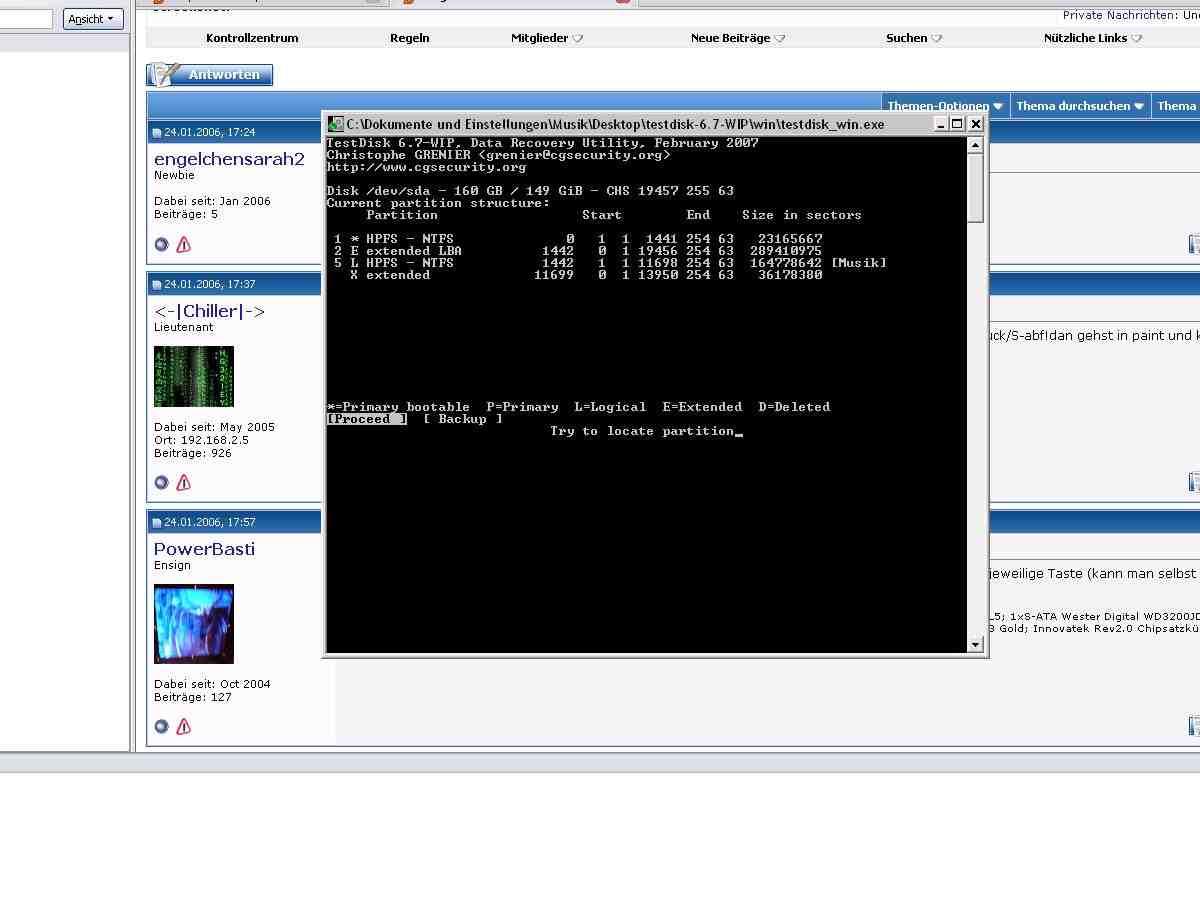Click 'Beiträge: 926' text
The width and height of the screenshot is (1200, 900).
click(x=193, y=453)
